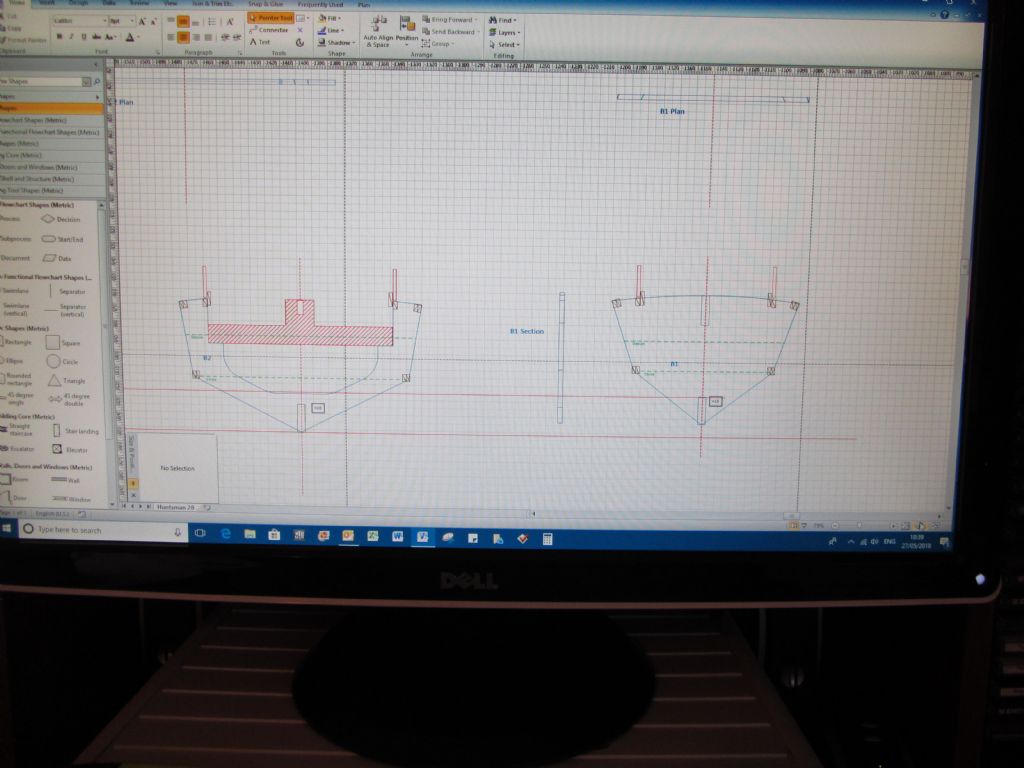Open the Fill color dropdown
Image resolution: width=1024 pixels, height=768 pixels.
tap(330, 18)
